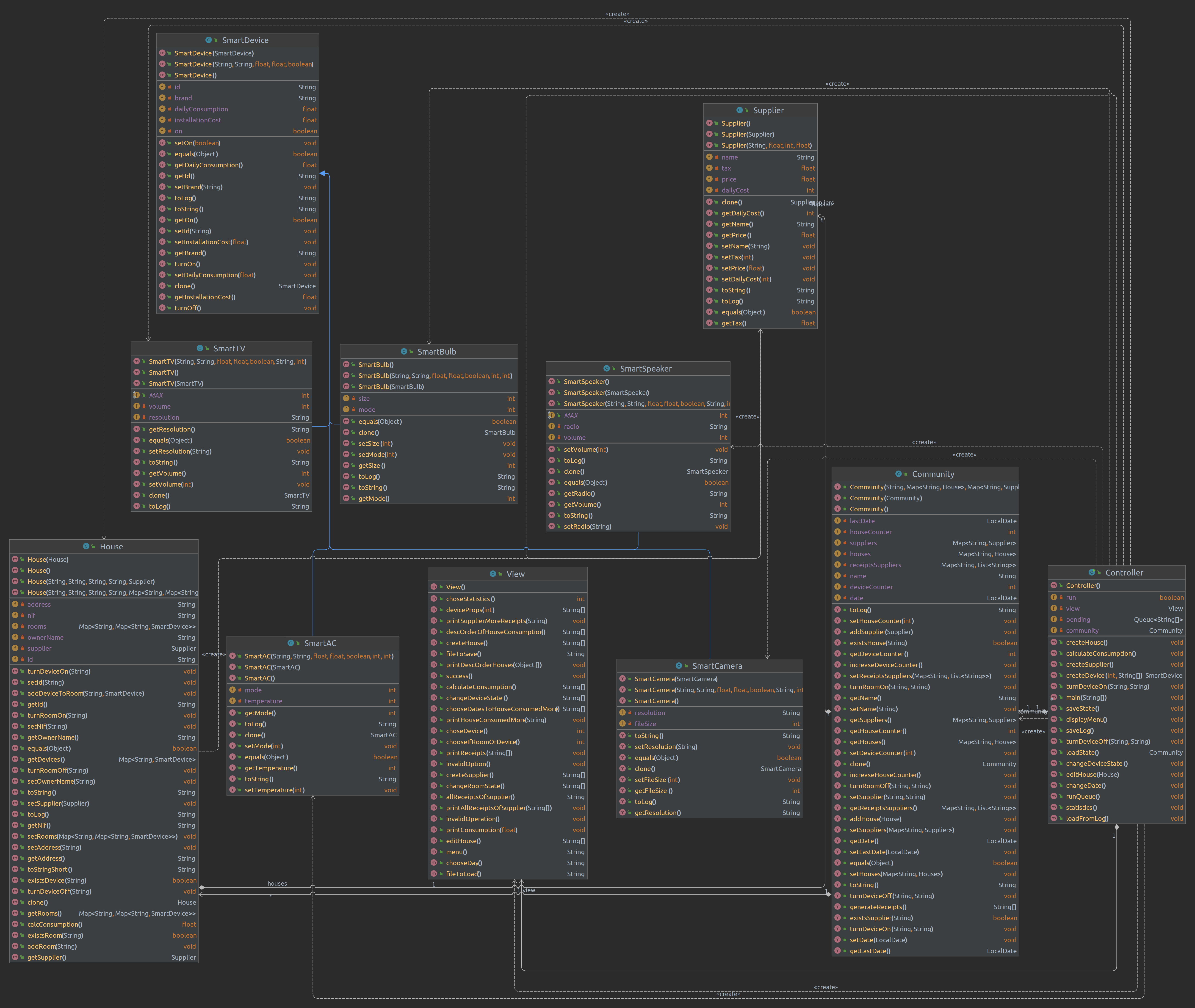Screen dimensions: 1195x1008
Task: Click the field icon next to ownerName in House
Action: [15, 637]
